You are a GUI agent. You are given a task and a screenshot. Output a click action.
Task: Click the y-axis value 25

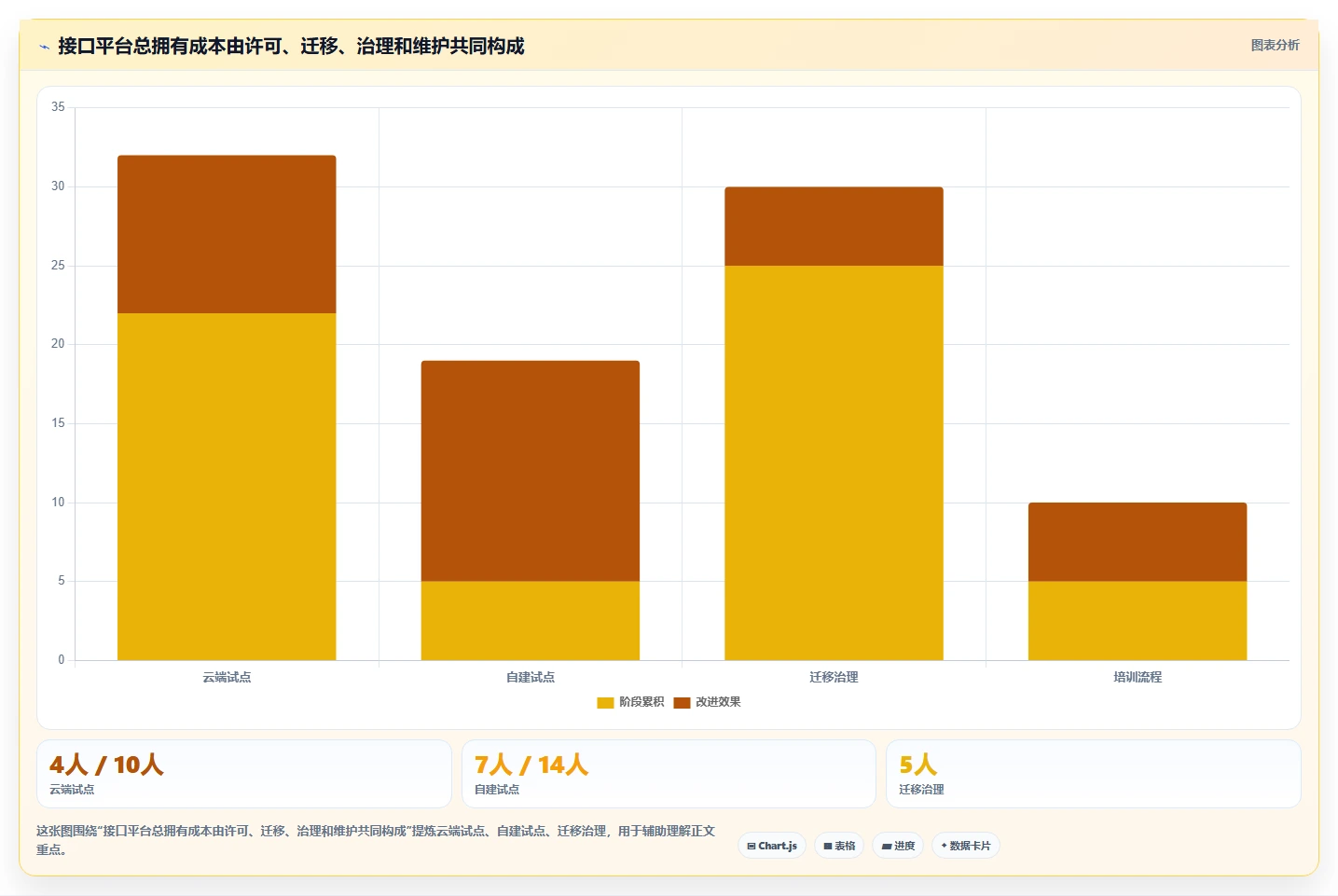tap(58, 266)
